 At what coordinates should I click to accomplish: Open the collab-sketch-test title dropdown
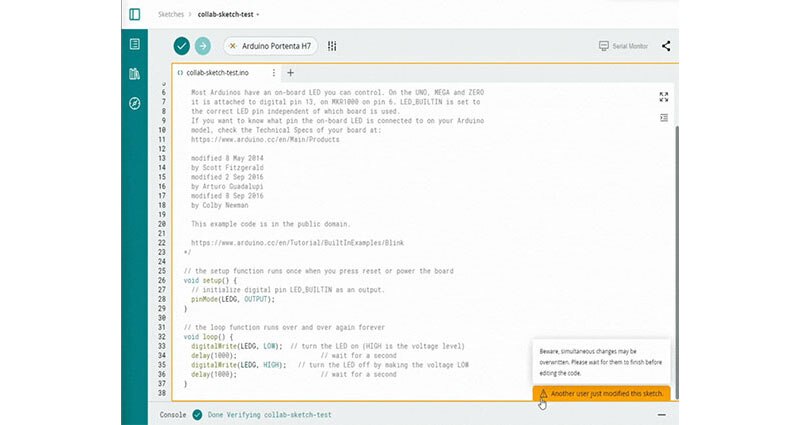(228, 14)
